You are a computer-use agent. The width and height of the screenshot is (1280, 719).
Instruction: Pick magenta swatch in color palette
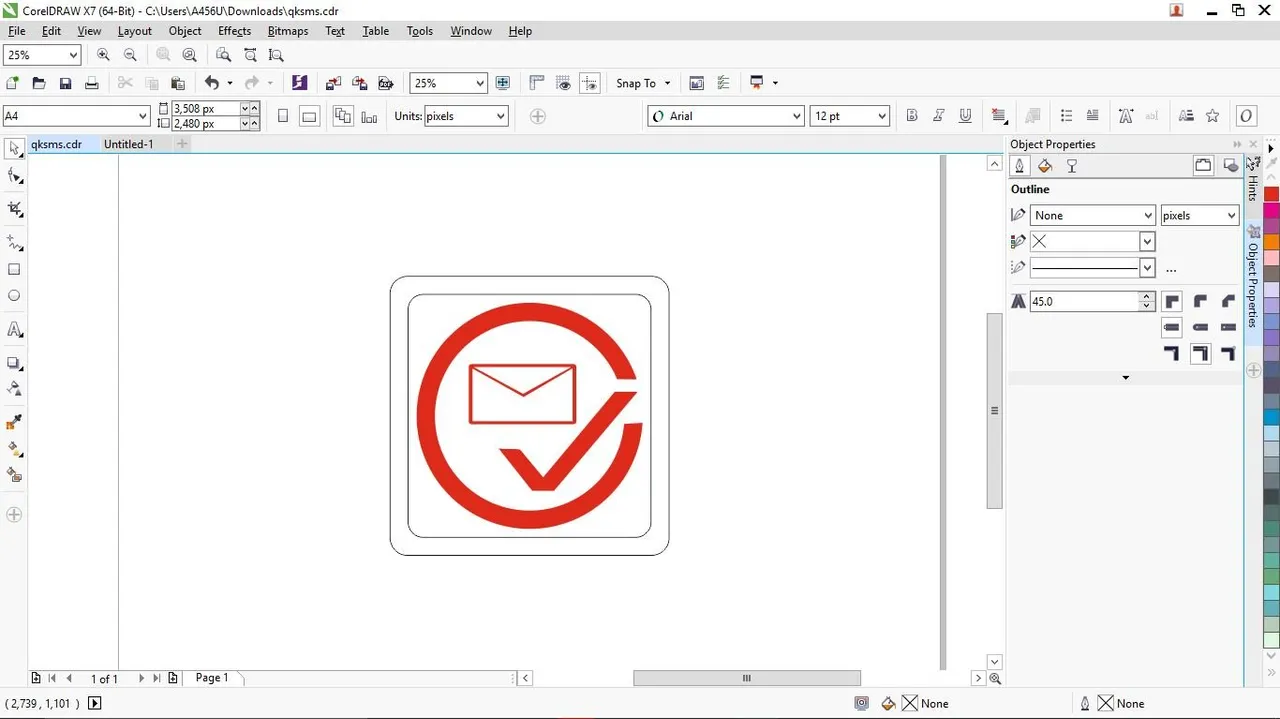tap(1271, 210)
